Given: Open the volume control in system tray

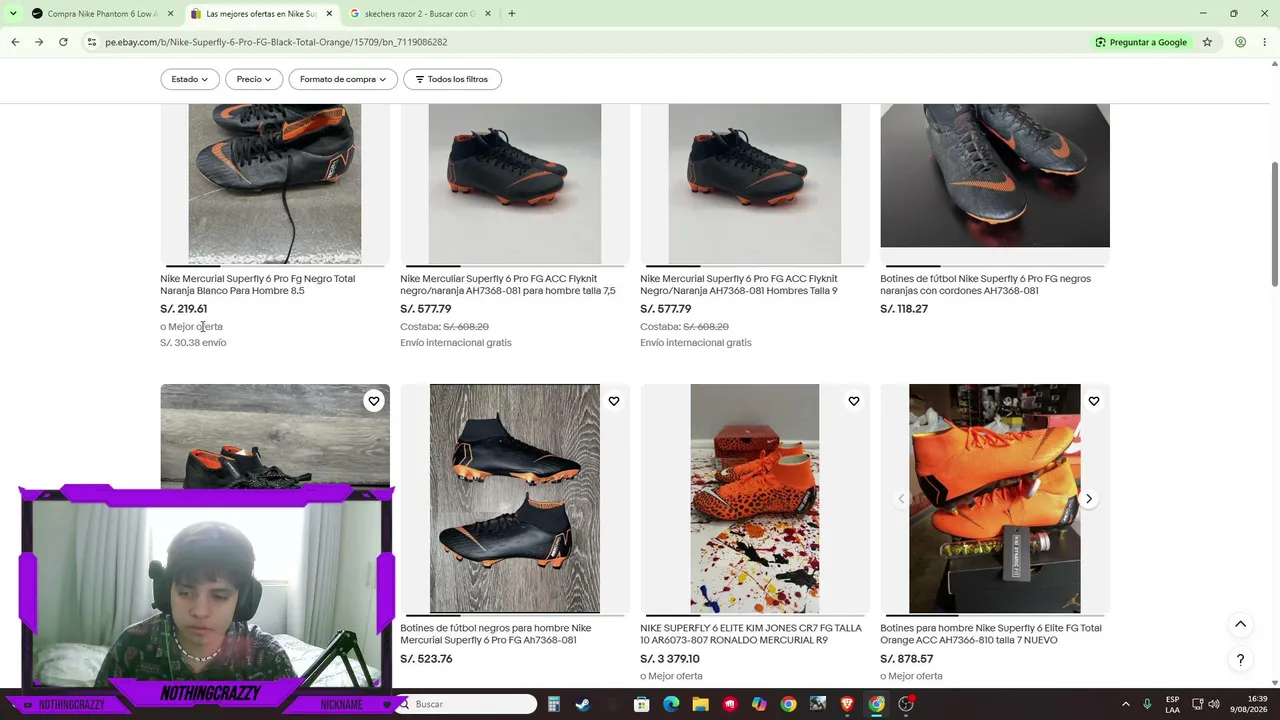Looking at the screenshot, I should coord(1215,704).
